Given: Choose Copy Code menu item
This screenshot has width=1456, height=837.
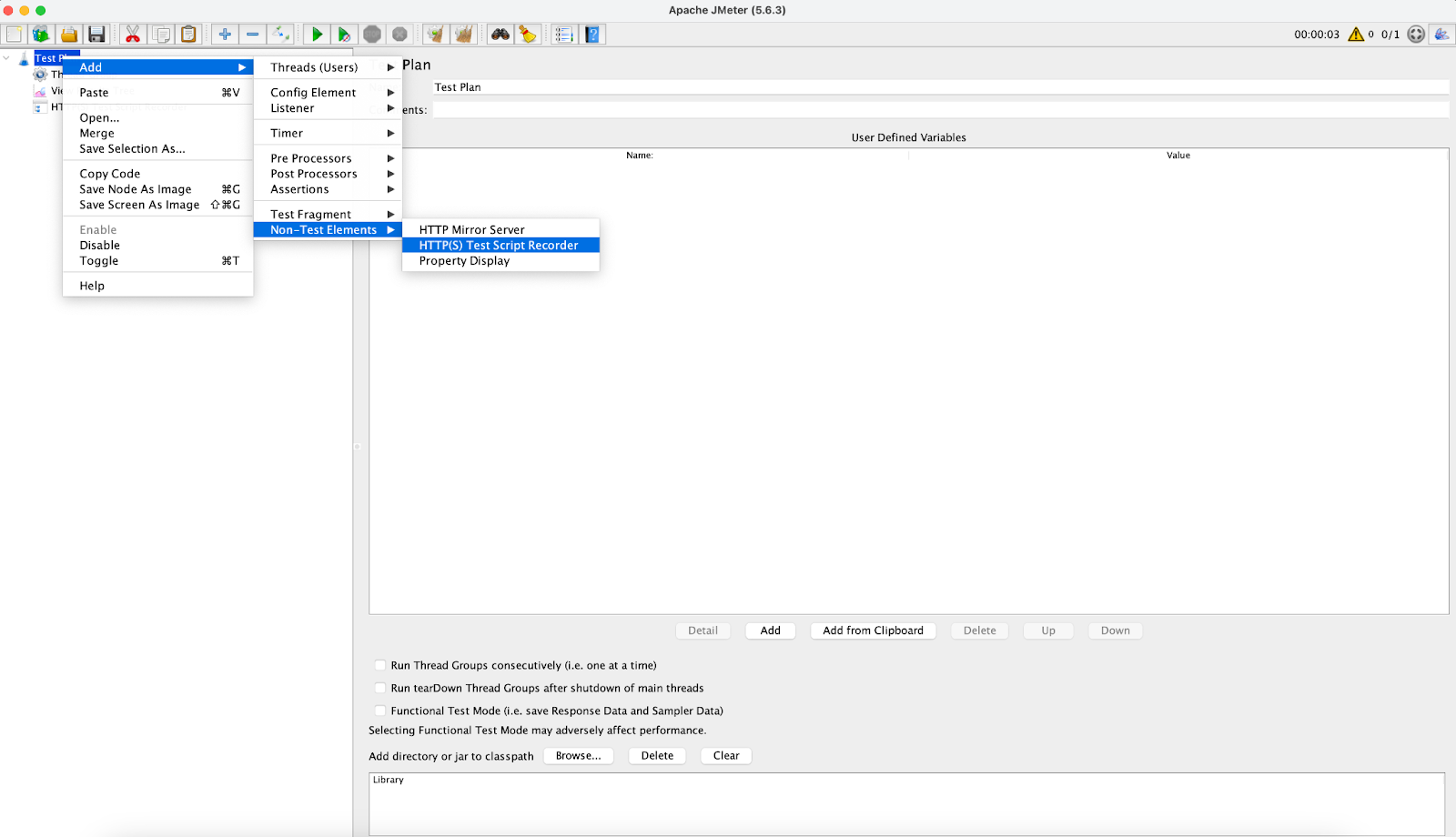Looking at the screenshot, I should [157, 174].
